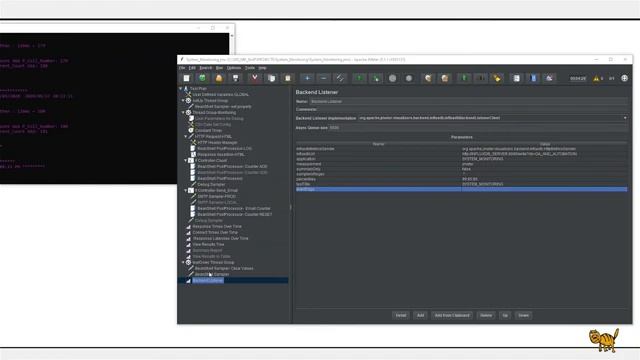Open the Run menu

pos(219,68)
